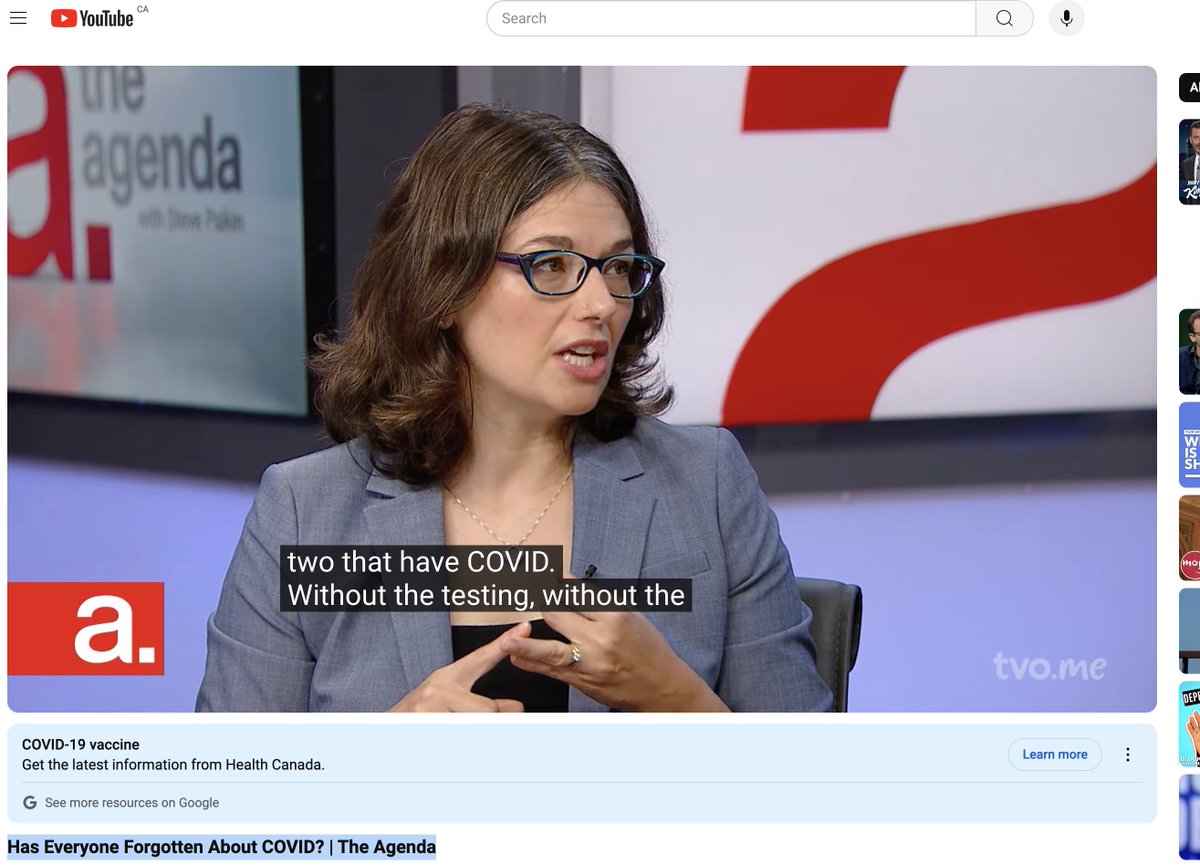Click the title 'Has Everyone Forgotten About COVID?'
The image size is (1200, 865).
(218, 846)
